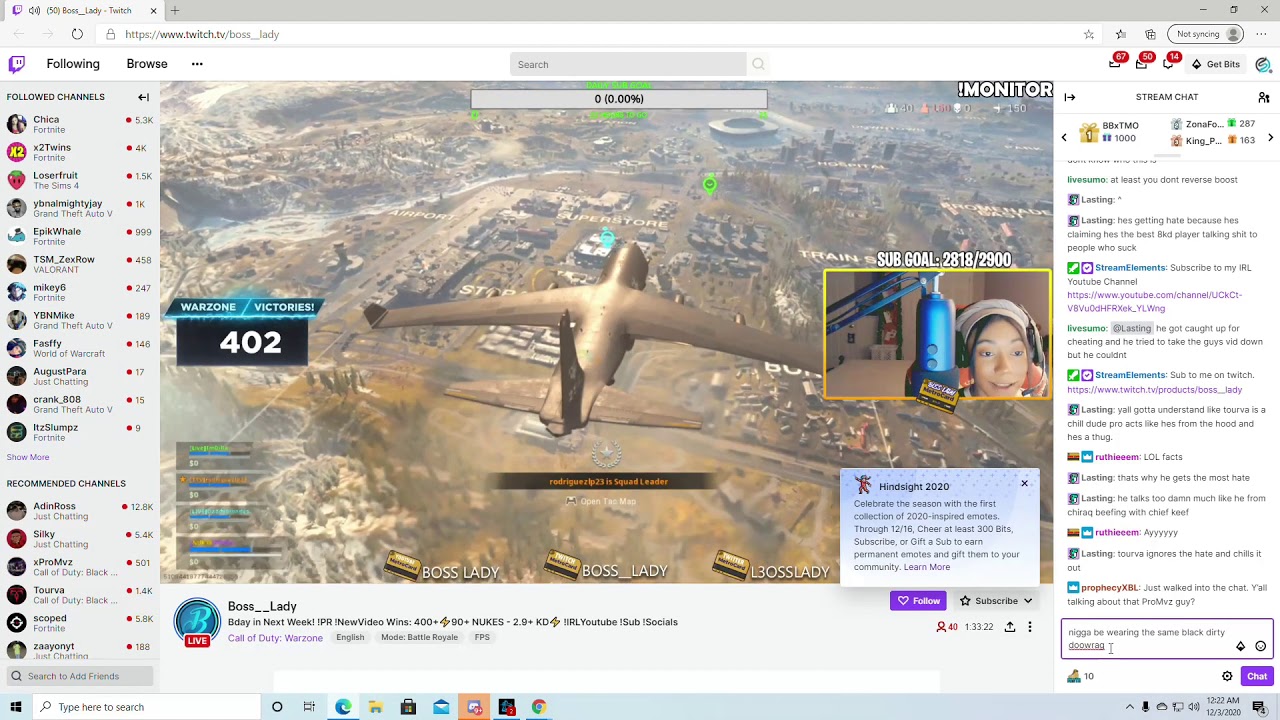Click the Not syncing profile button
The height and width of the screenshot is (720, 1280).
click(1207, 34)
